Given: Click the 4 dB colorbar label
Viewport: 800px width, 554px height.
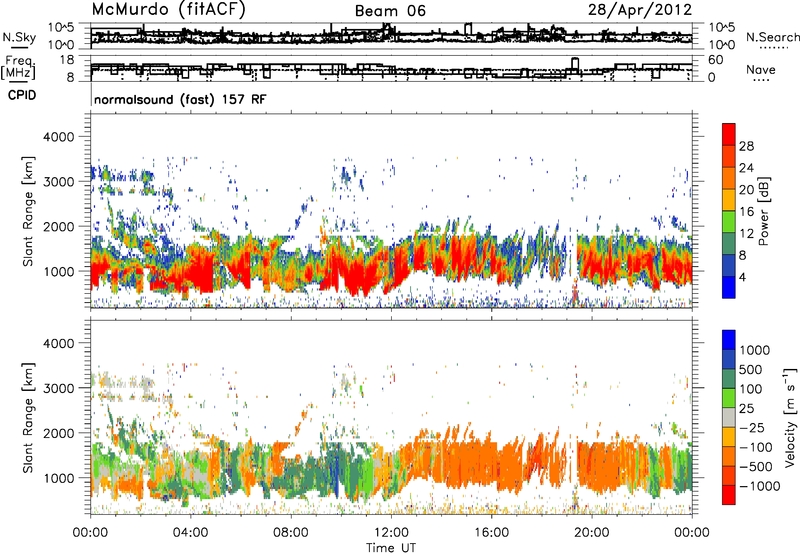Looking at the screenshot, I should point(742,278).
